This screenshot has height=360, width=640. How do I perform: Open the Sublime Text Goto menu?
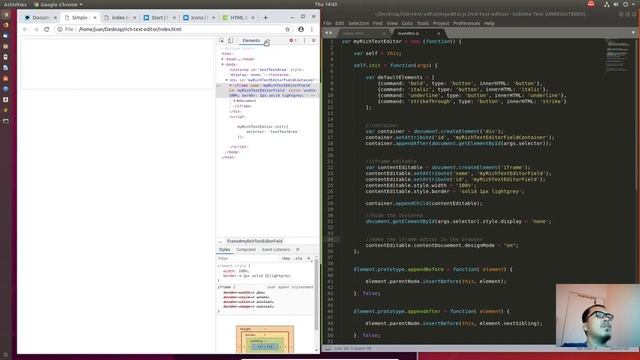407,23
